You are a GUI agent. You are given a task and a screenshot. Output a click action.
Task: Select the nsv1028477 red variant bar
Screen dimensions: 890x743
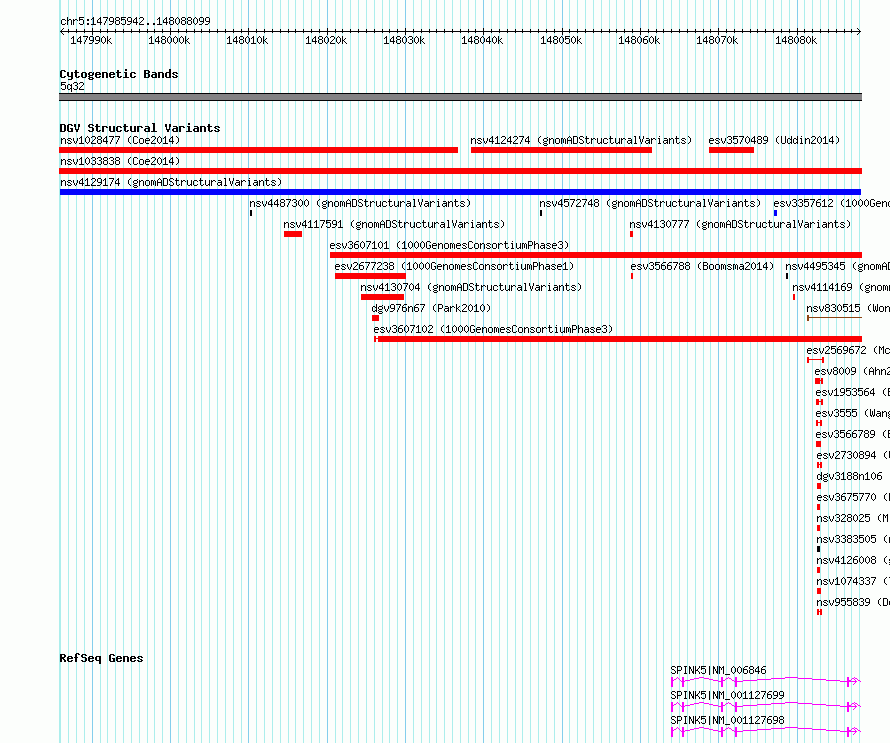[259, 150]
